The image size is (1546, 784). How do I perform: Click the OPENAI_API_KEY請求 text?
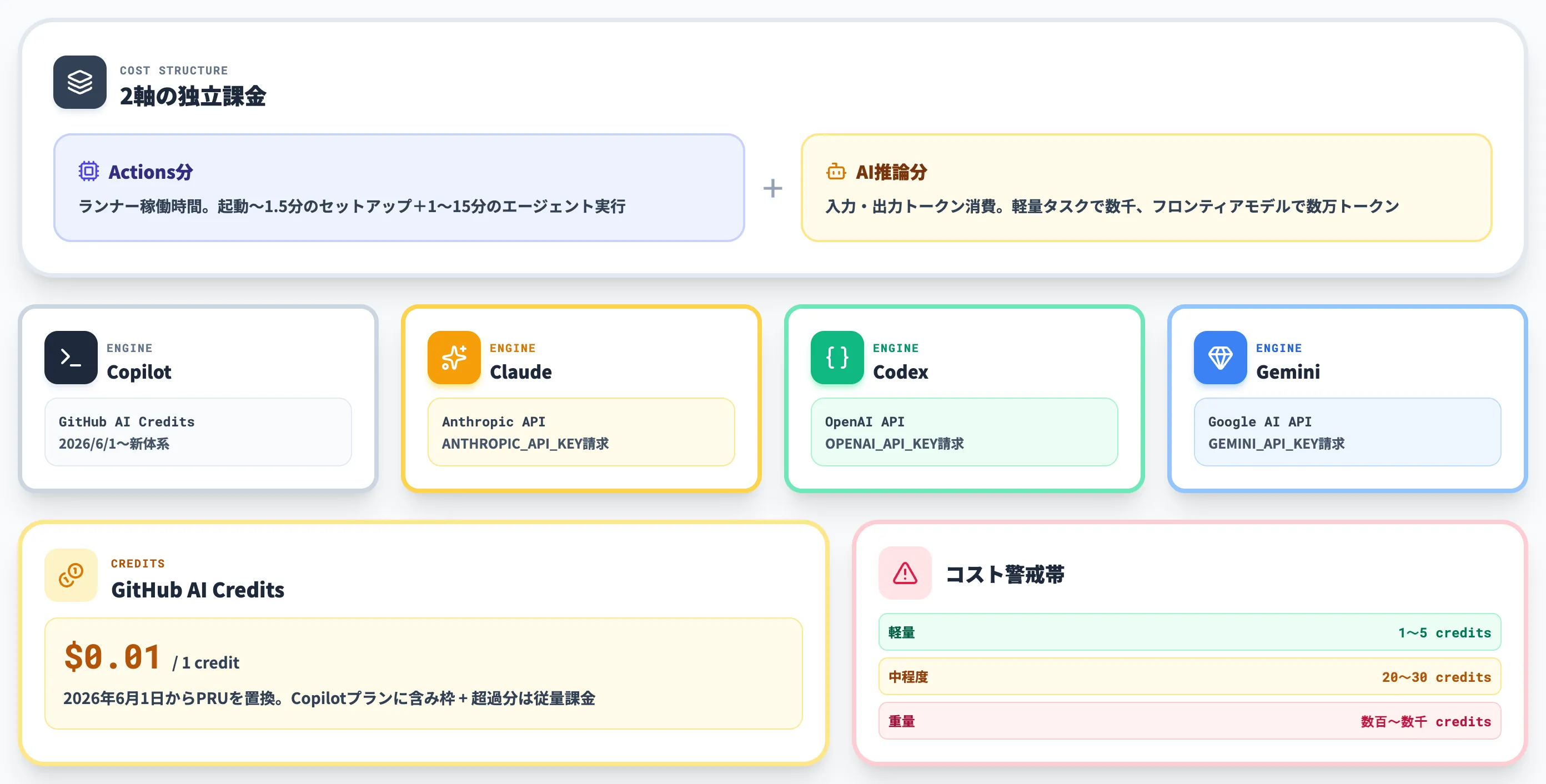pyautogui.click(x=894, y=444)
